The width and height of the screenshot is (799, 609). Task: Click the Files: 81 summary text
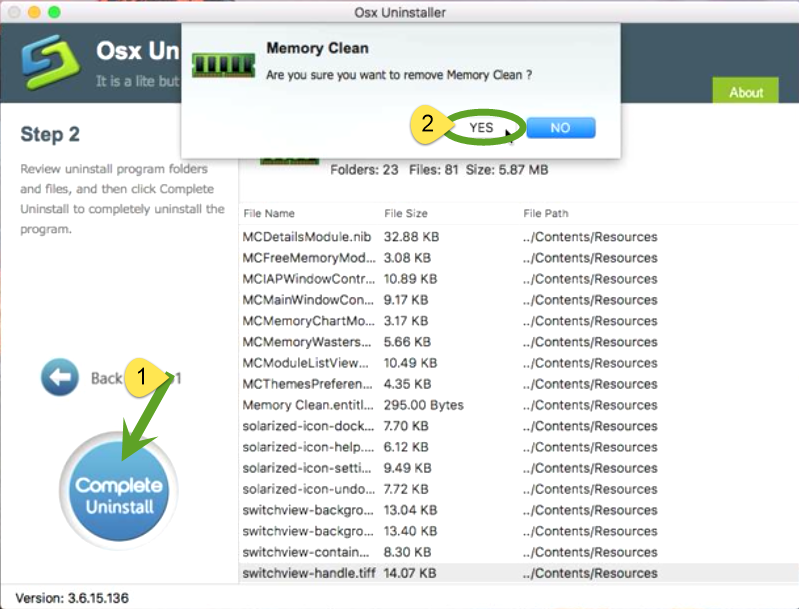pos(434,170)
